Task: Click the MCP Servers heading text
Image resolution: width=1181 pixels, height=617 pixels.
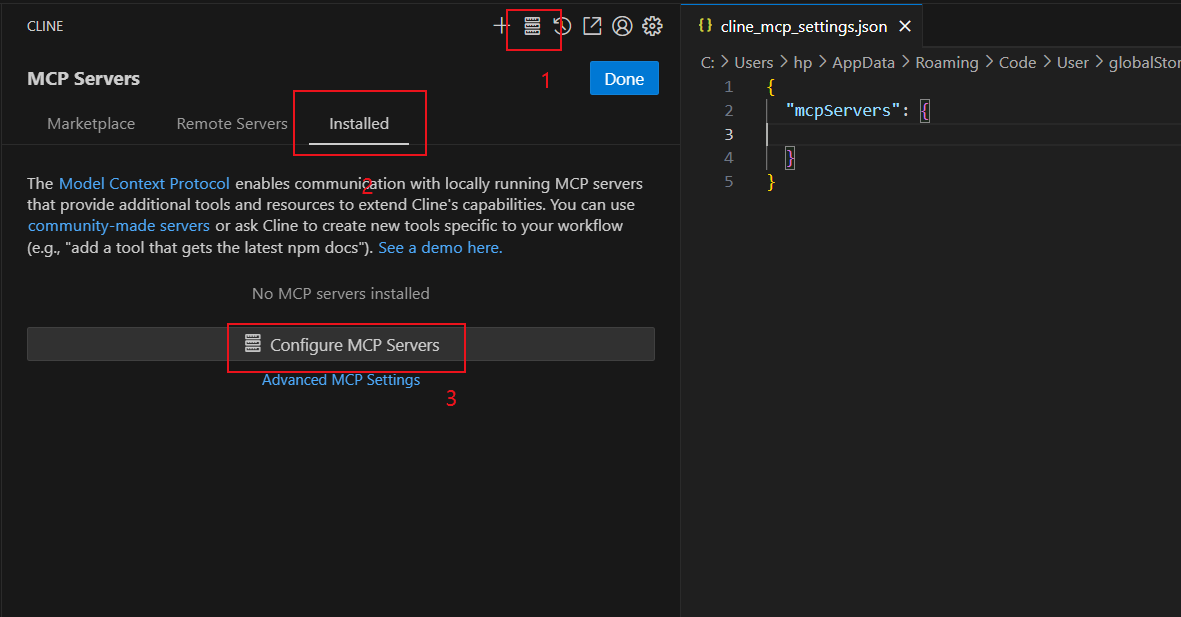Action: click(84, 79)
